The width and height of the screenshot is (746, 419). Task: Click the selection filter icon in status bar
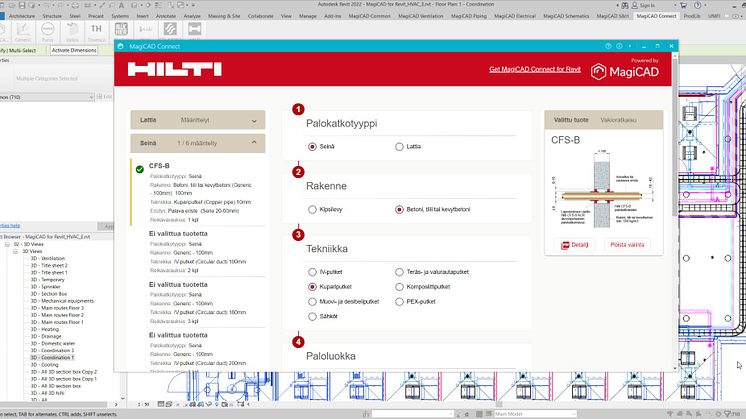click(728, 414)
